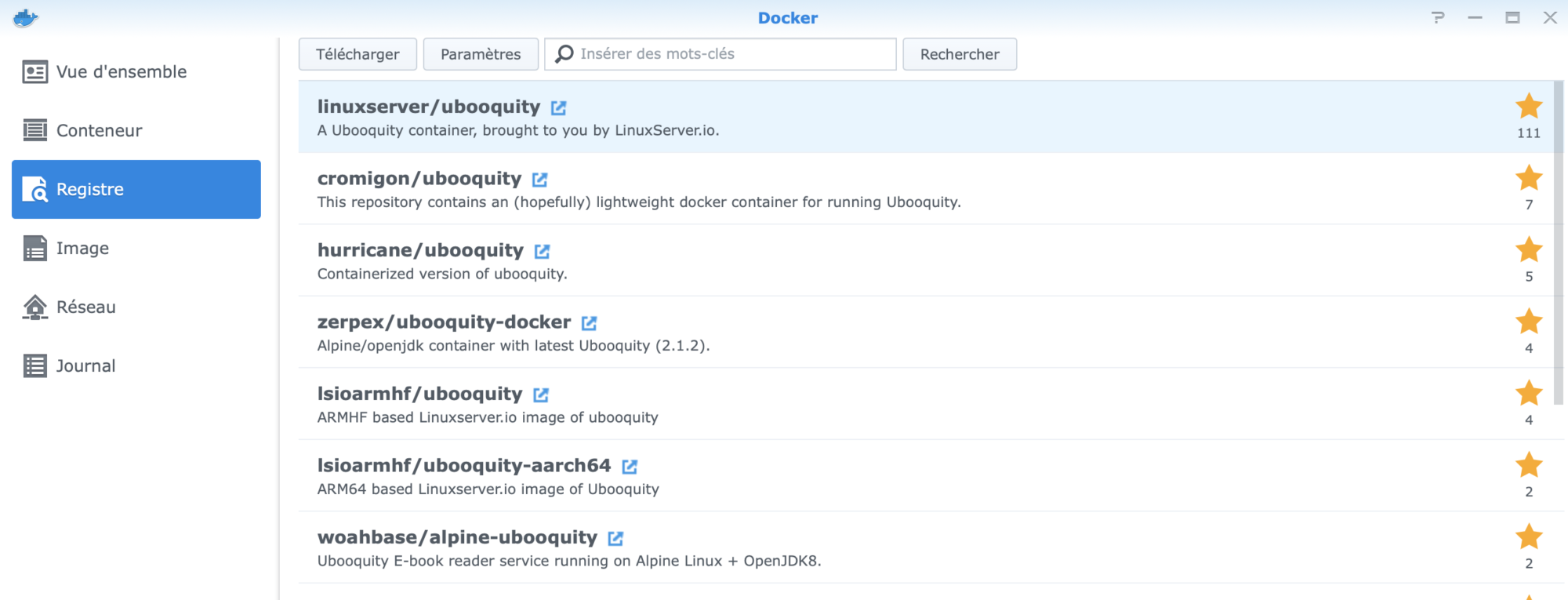This screenshot has width=1568, height=600.
Task: Click the Journal sidebar icon
Action: click(x=34, y=365)
